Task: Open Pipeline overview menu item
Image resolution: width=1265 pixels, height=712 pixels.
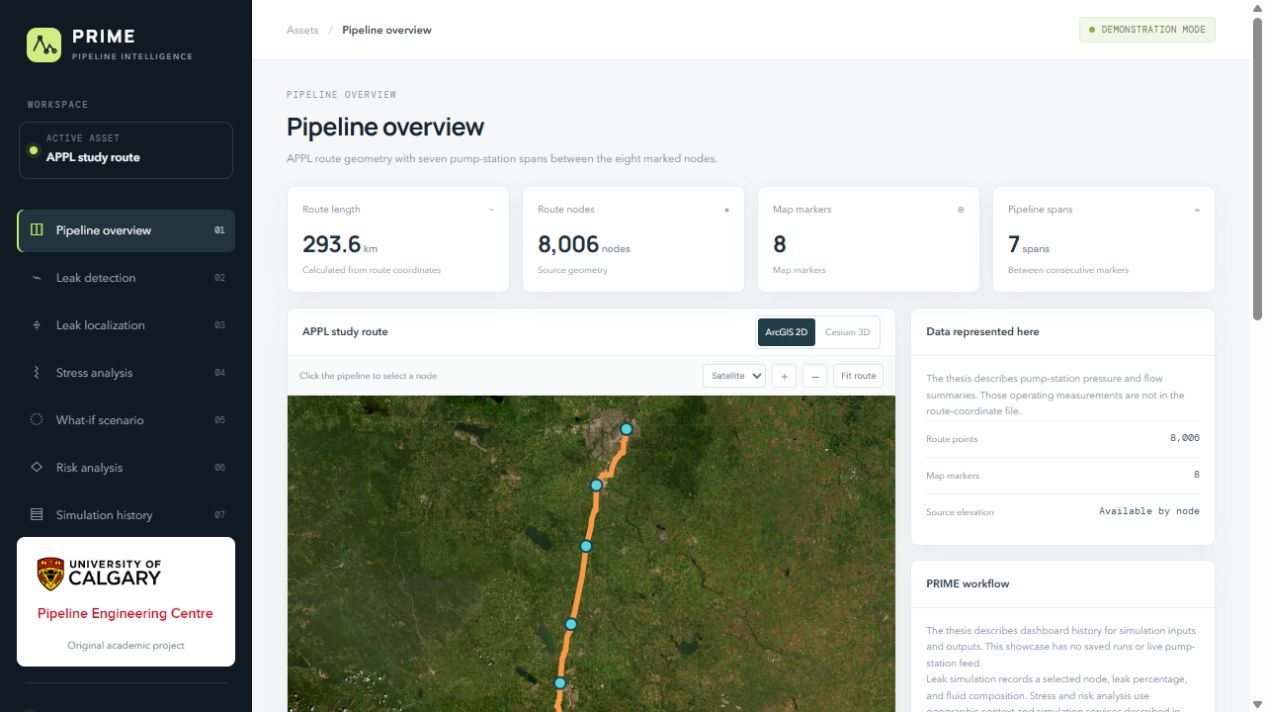Action: point(126,230)
